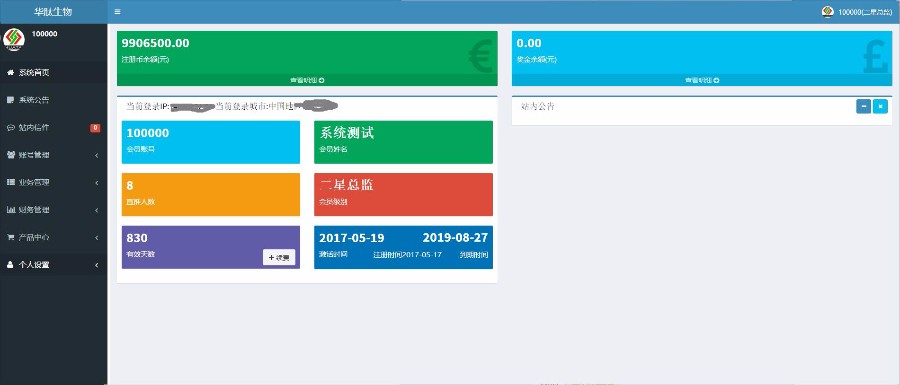Click the company logo avatar in the sidebar
The height and width of the screenshot is (385, 900).
(x=14, y=40)
